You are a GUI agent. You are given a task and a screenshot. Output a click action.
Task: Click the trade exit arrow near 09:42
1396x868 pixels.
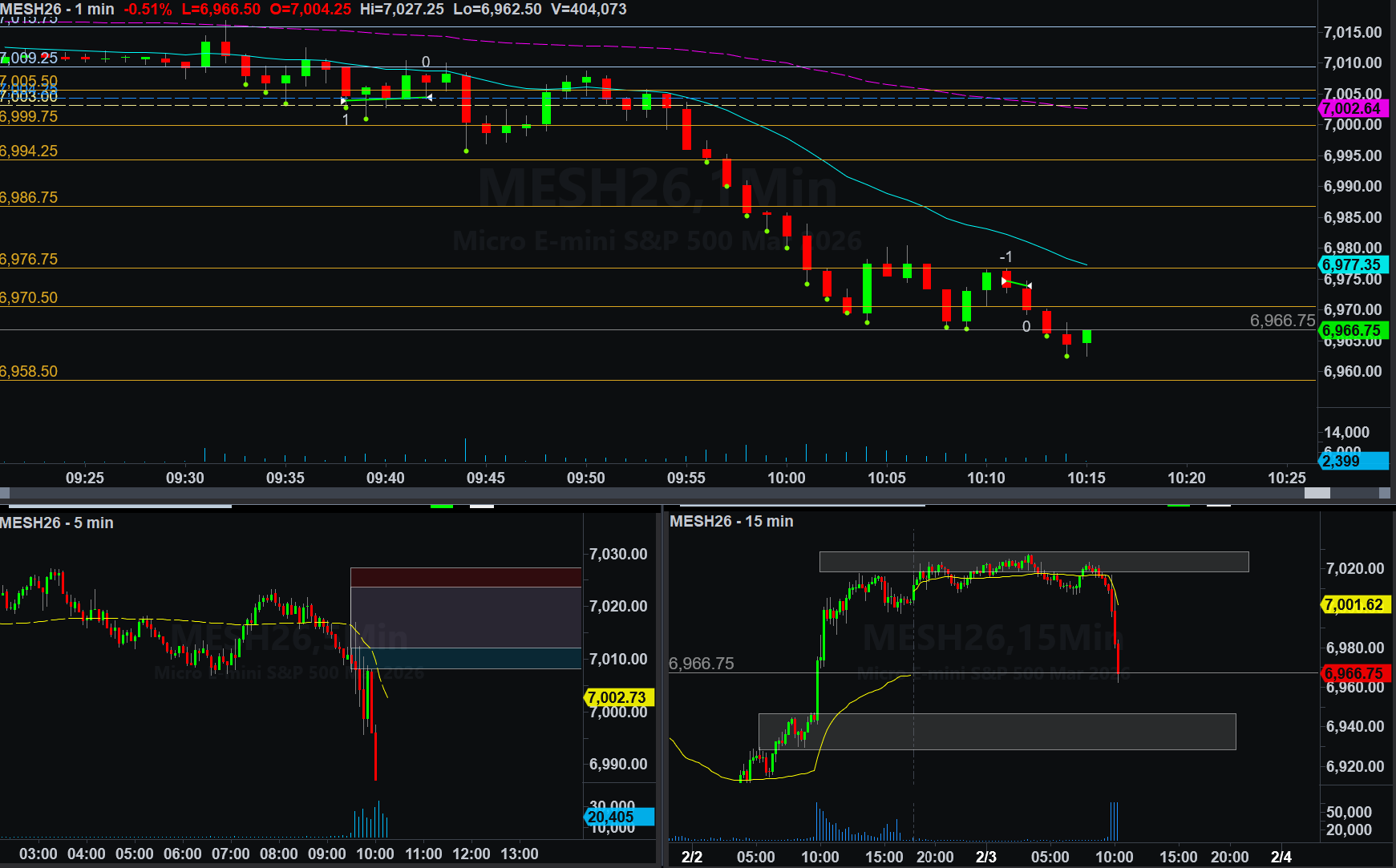coord(429,98)
